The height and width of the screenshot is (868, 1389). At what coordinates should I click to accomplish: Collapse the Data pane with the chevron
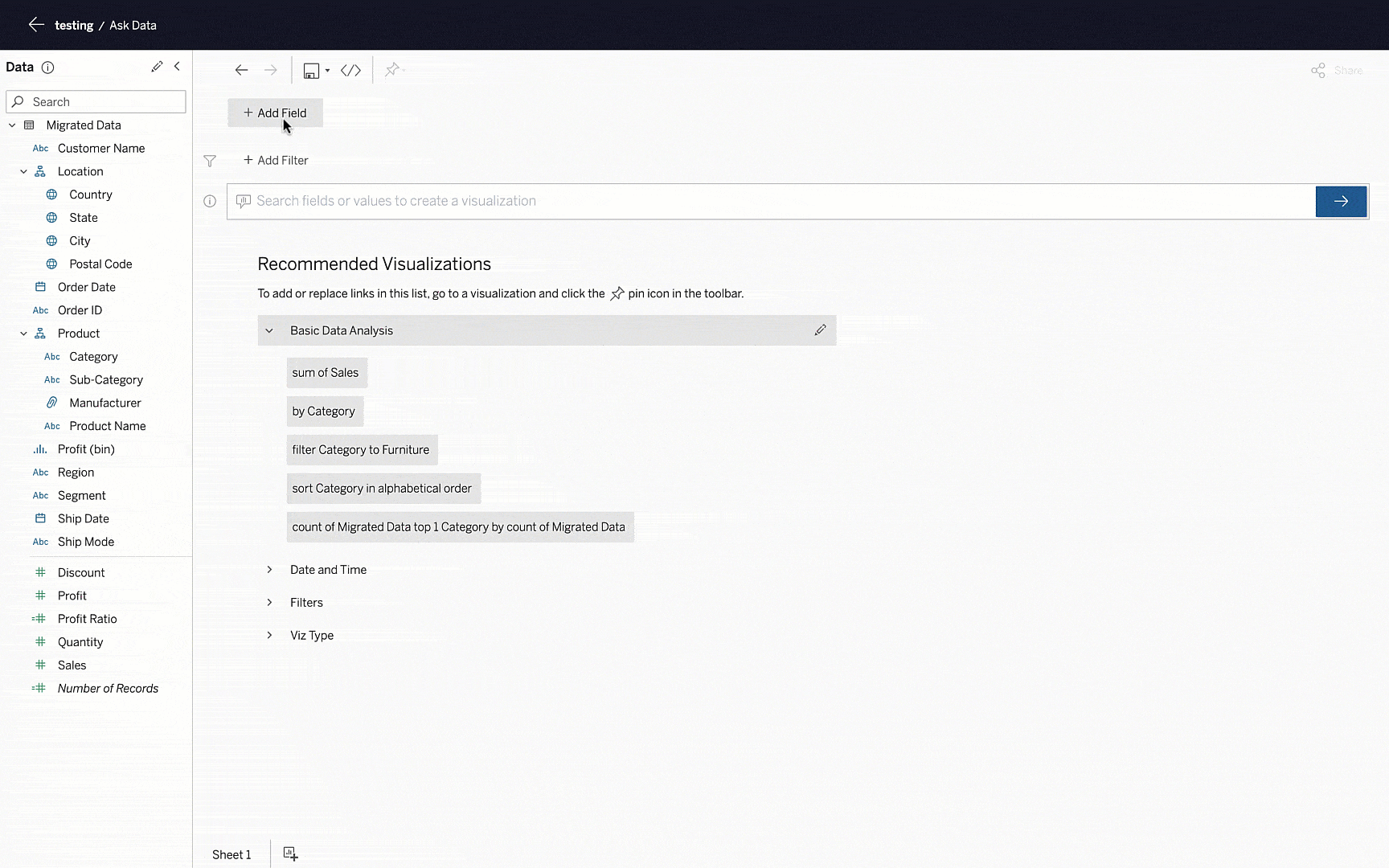click(178, 67)
